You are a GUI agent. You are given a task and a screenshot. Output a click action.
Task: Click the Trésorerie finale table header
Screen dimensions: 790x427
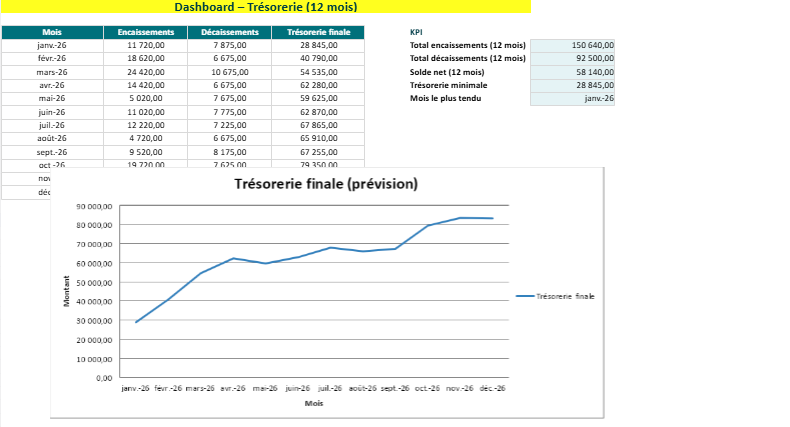click(318, 32)
